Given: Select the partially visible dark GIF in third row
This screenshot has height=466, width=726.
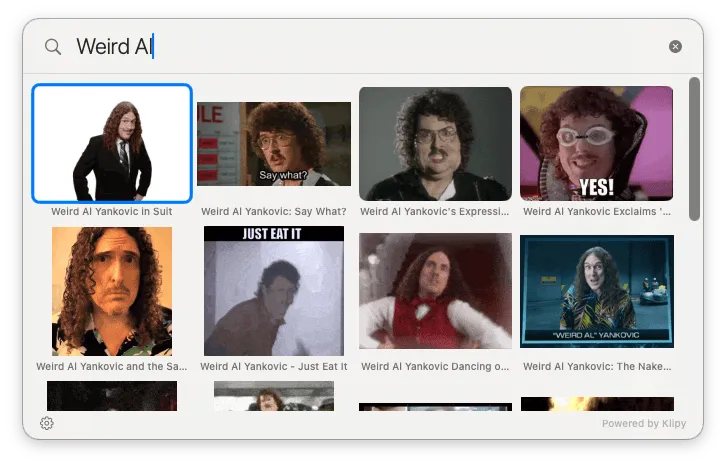Looking at the screenshot, I should point(112,396).
